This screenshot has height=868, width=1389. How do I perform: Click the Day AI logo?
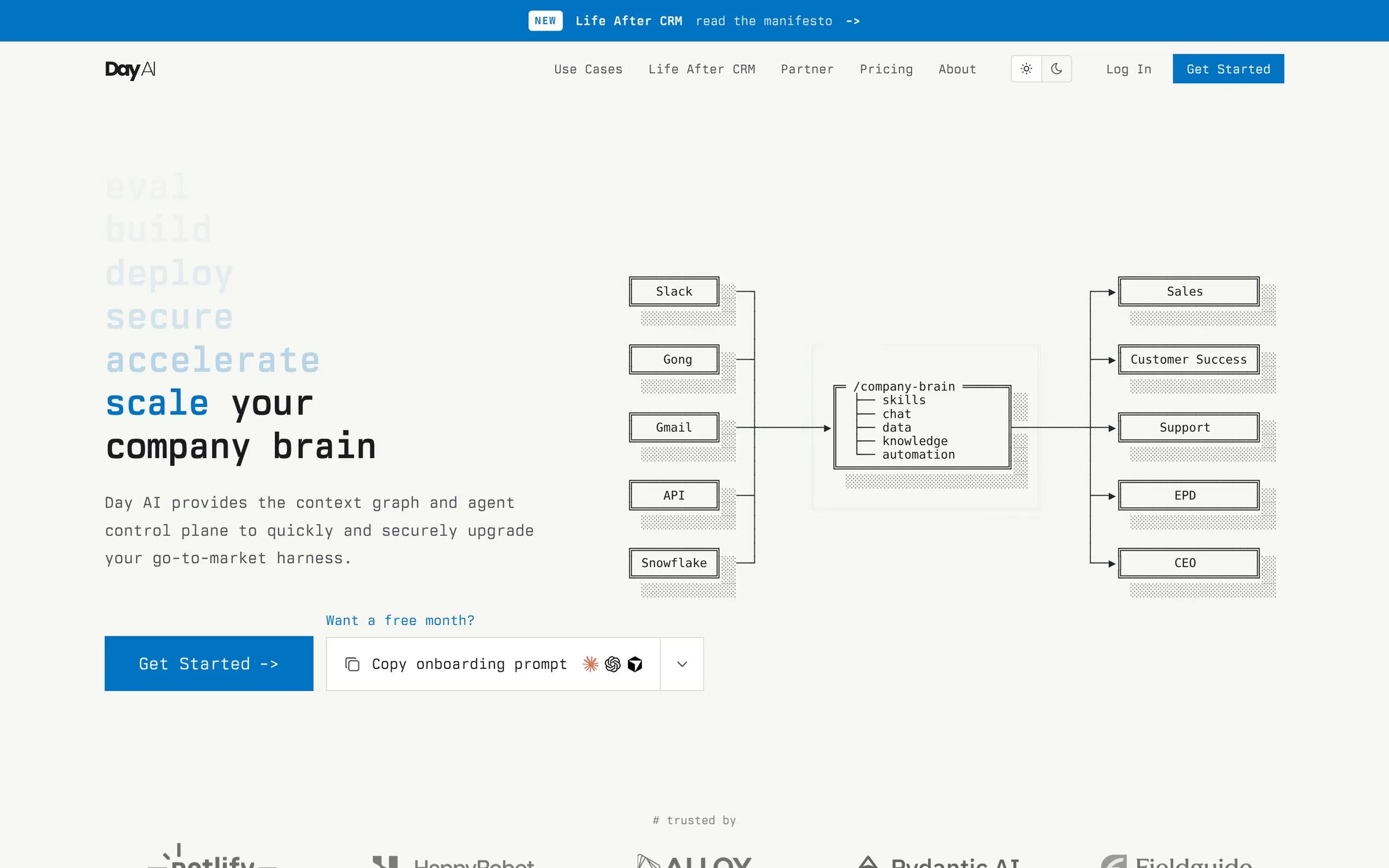(x=130, y=69)
